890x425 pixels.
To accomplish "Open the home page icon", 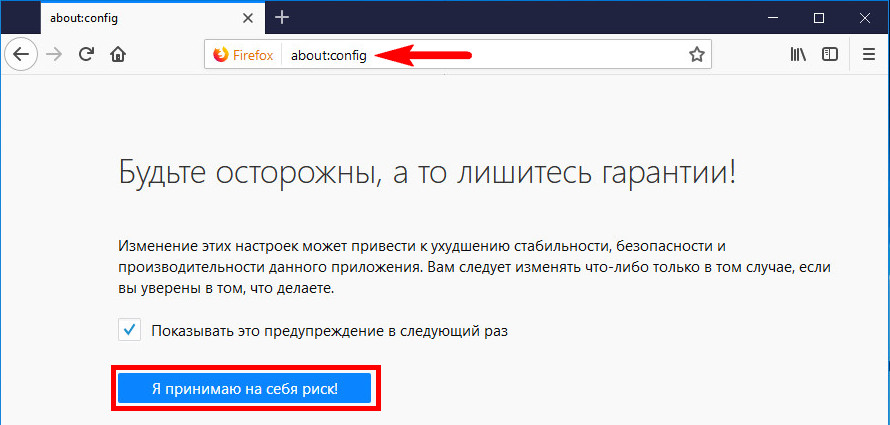I will pos(117,54).
